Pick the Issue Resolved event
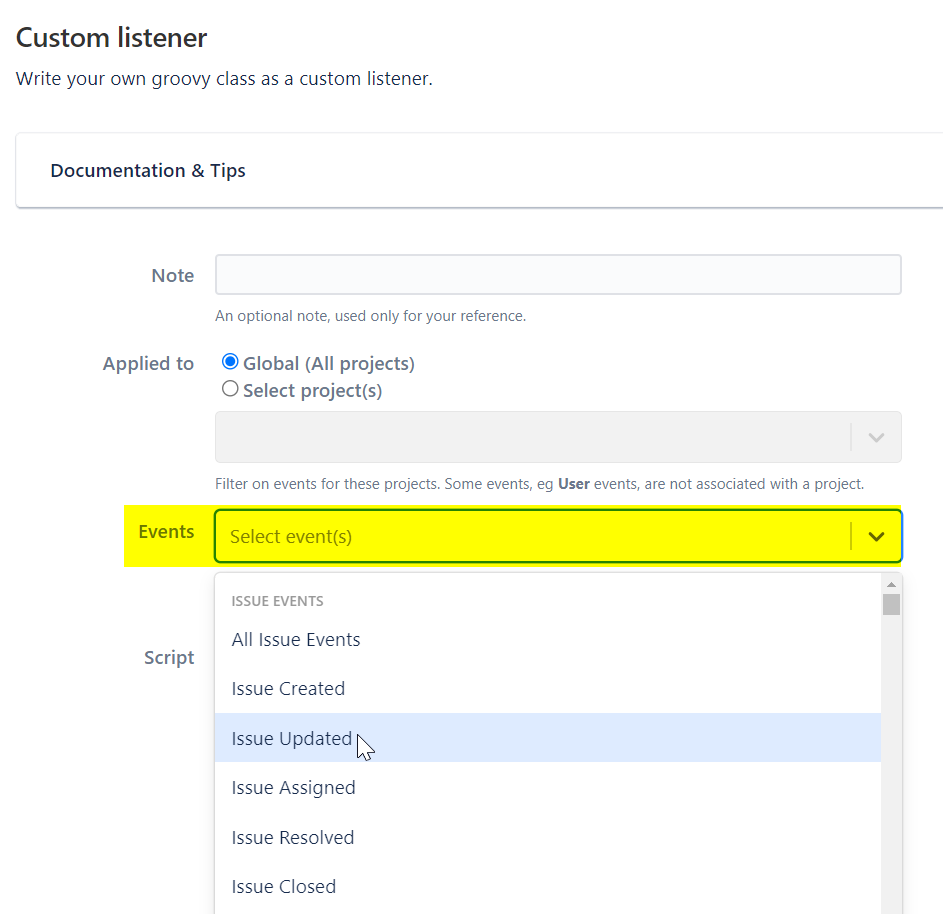The image size is (943, 914). point(293,838)
